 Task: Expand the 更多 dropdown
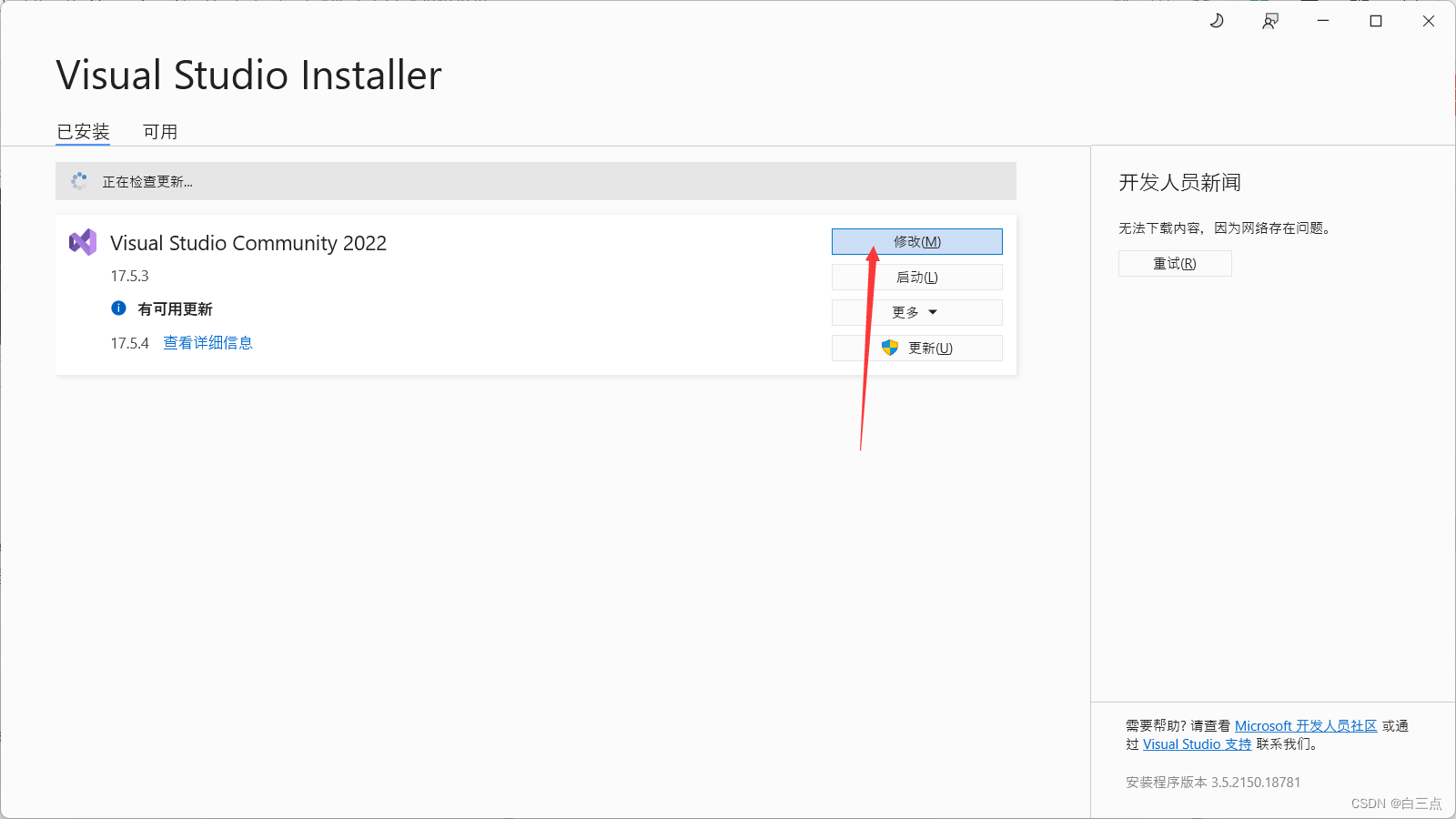tap(917, 312)
